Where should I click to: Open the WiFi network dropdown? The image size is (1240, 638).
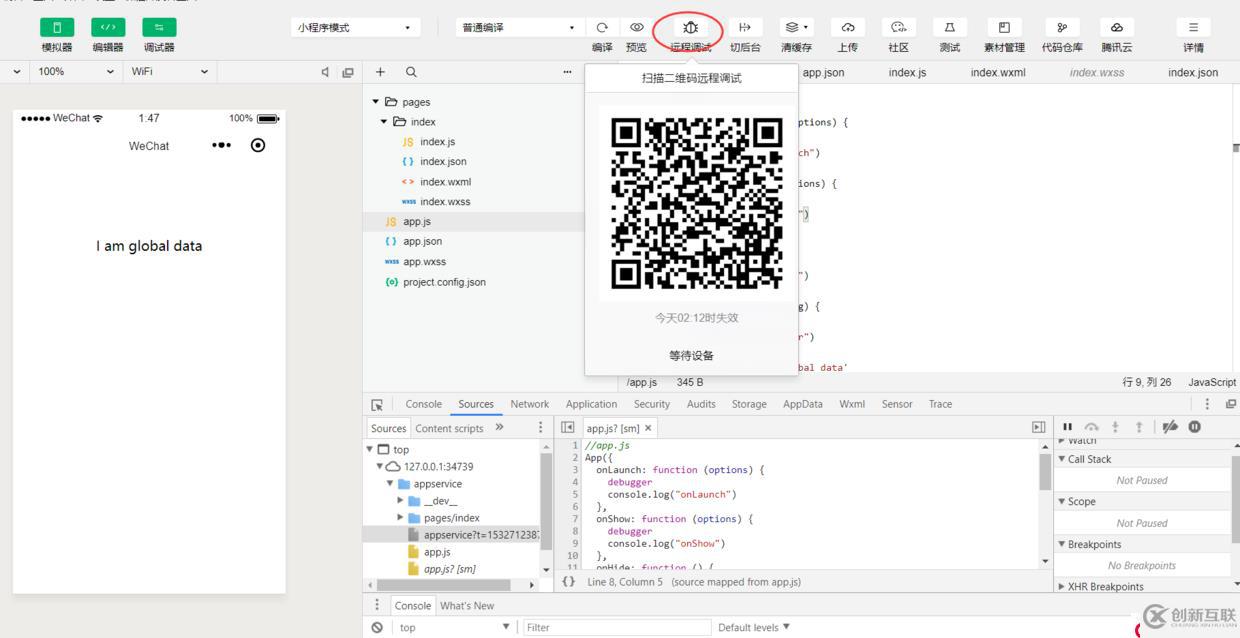click(169, 72)
